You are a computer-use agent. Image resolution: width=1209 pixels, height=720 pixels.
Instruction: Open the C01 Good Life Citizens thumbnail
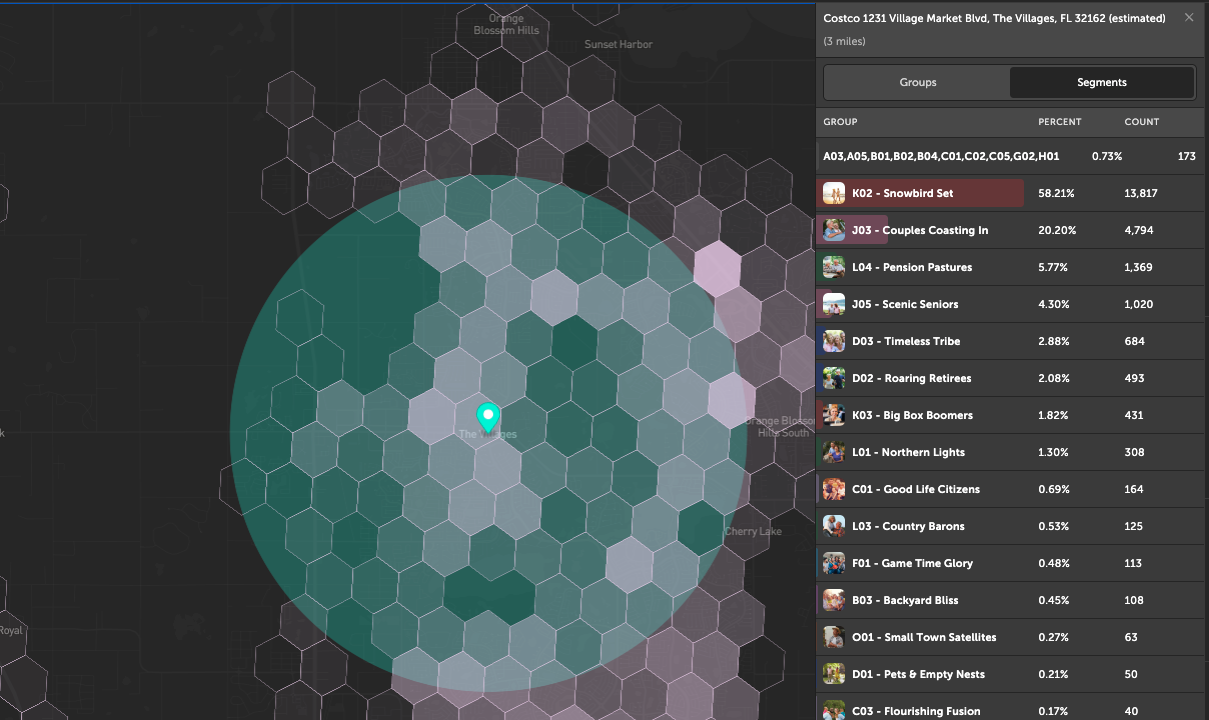coord(834,489)
